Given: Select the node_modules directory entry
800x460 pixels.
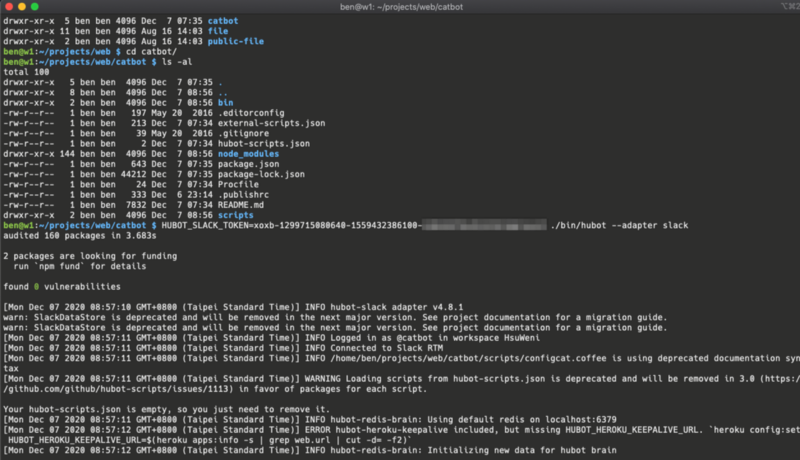Looking at the screenshot, I should pyautogui.click(x=248, y=154).
